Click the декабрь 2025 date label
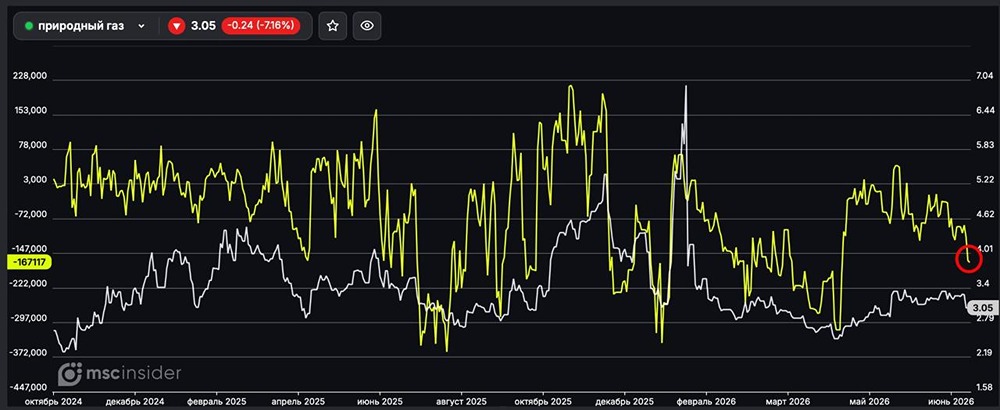This screenshot has width=1000, height=410. 624,402
